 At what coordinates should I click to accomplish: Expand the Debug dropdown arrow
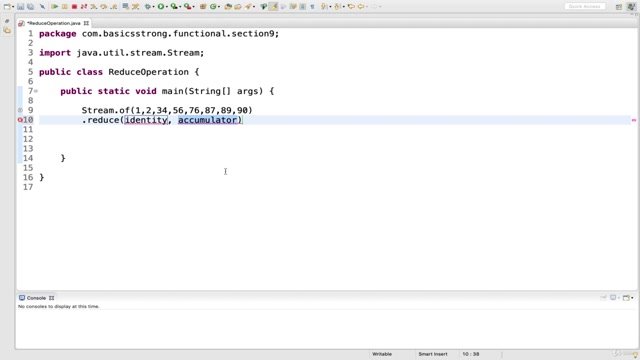[x=153, y=7]
